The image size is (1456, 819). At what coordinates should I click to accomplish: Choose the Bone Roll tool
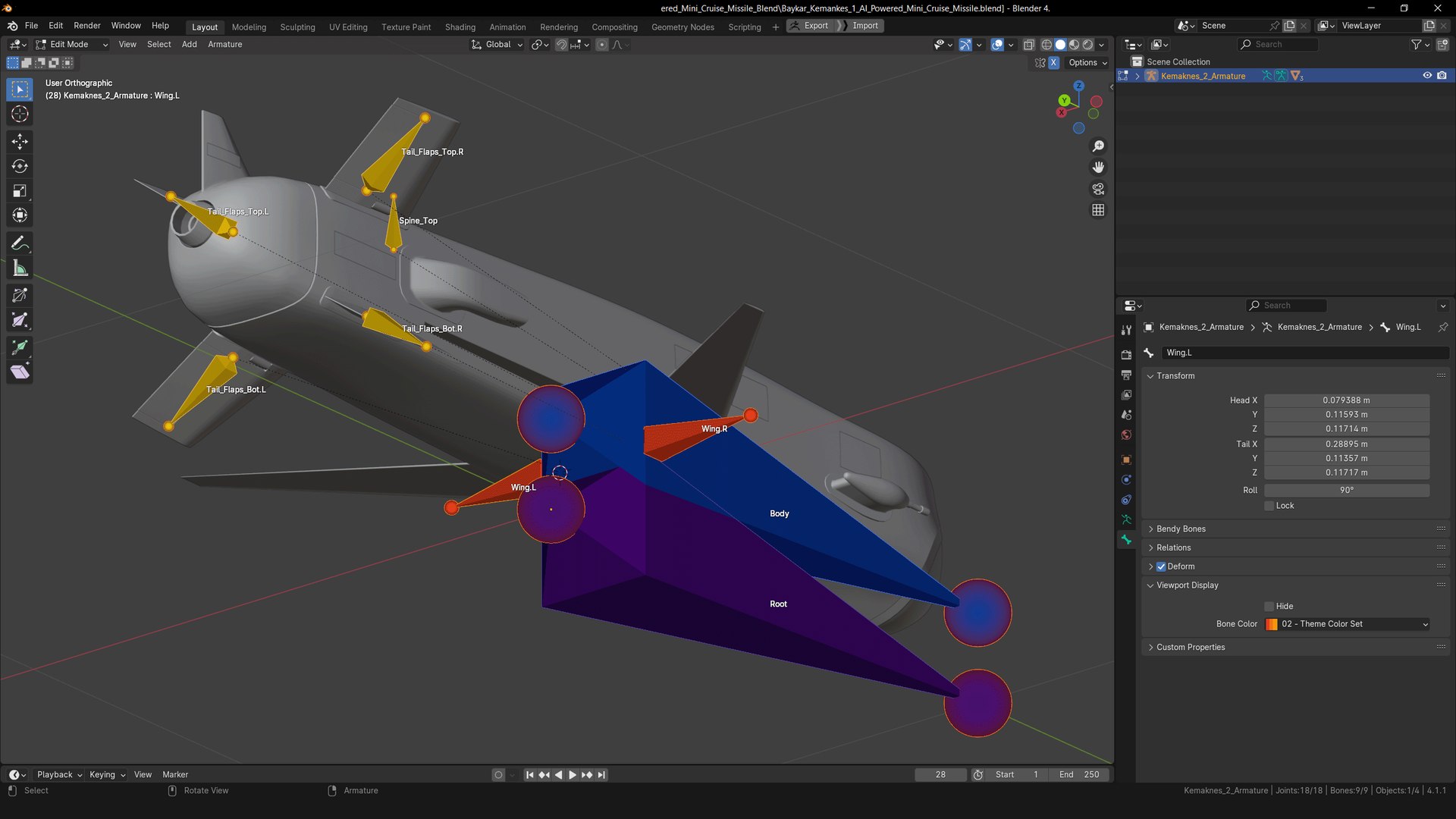click(x=20, y=295)
